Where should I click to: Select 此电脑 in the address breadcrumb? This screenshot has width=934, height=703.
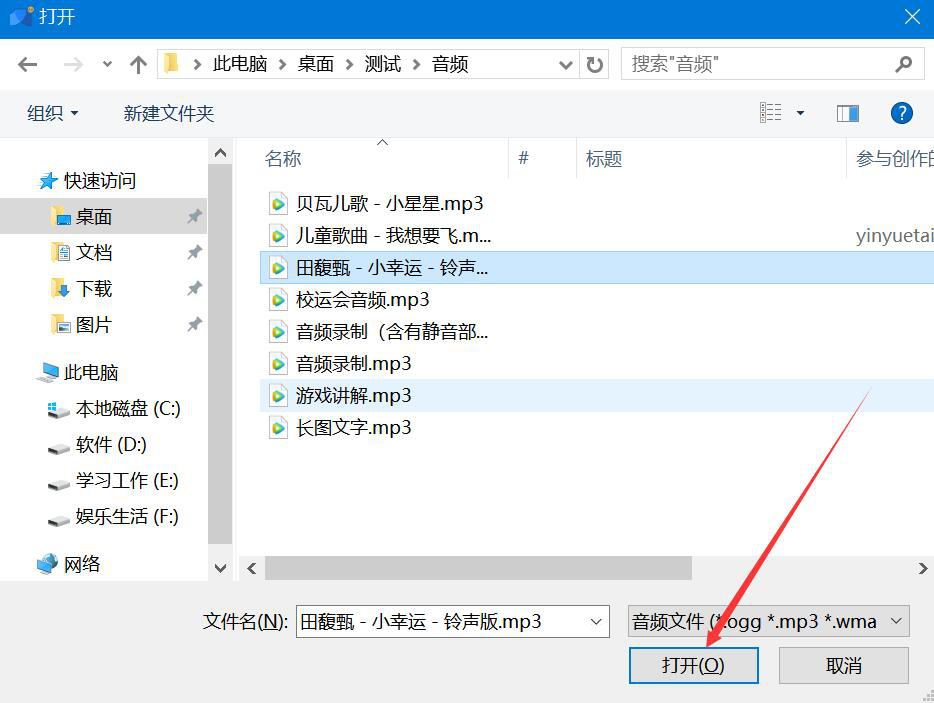(240, 64)
